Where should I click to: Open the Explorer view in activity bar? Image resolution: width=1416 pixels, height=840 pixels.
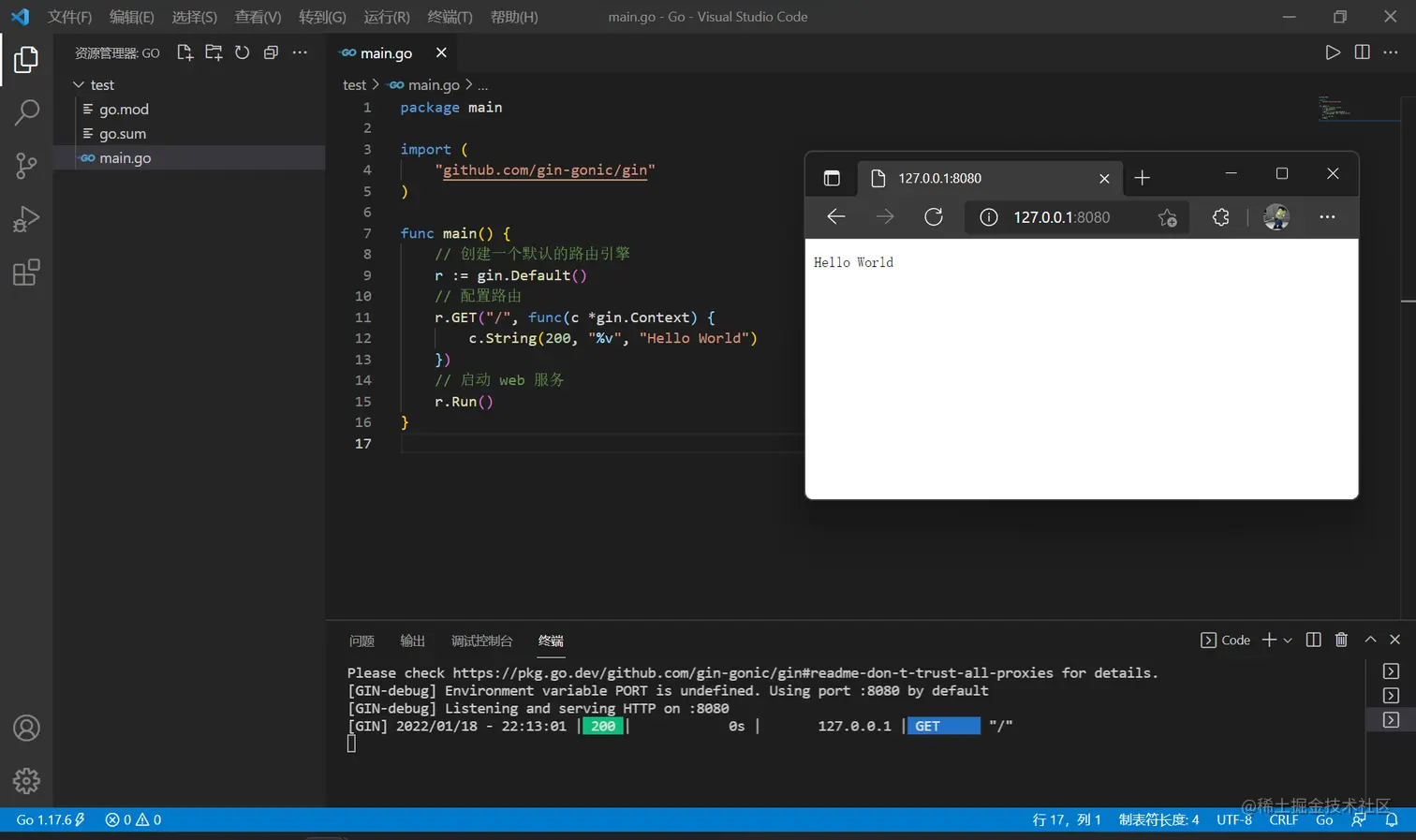[x=26, y=60]
